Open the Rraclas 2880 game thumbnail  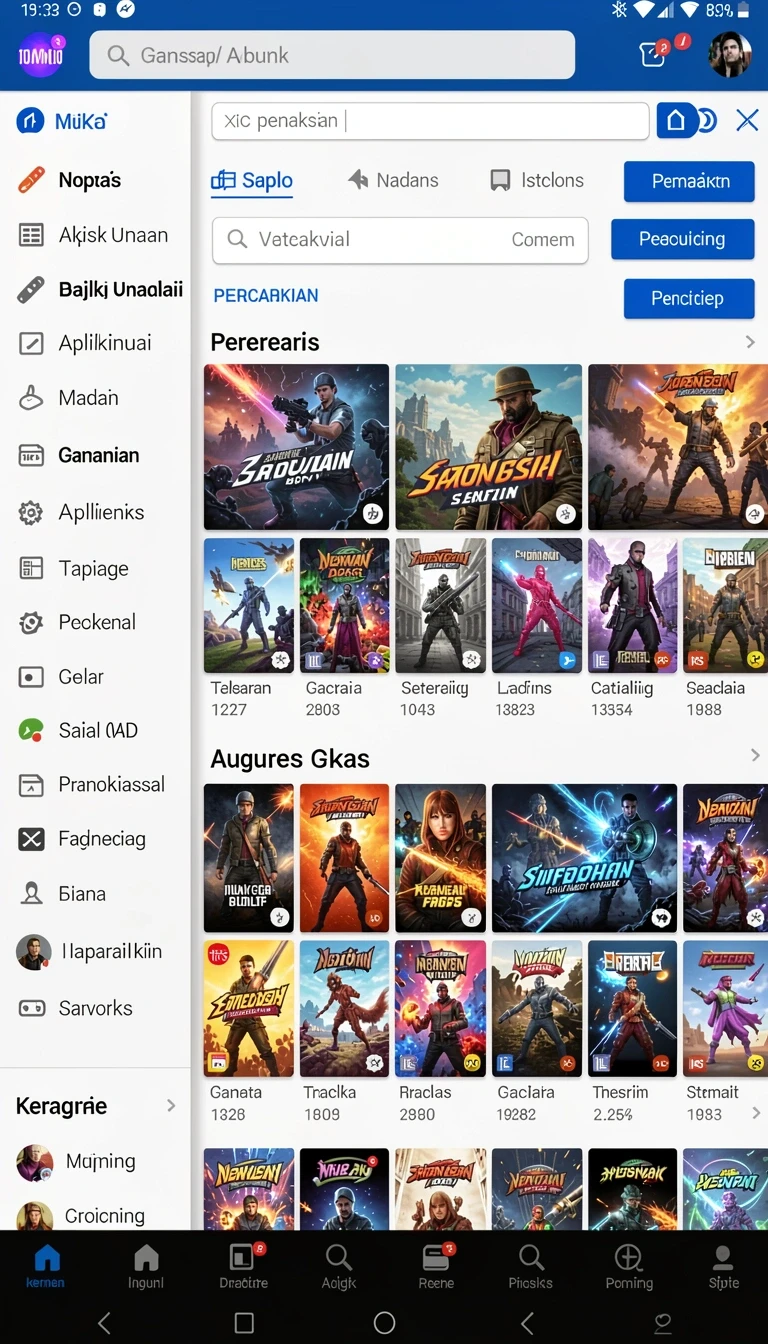pyautogui.click(x=441, y=1008)
